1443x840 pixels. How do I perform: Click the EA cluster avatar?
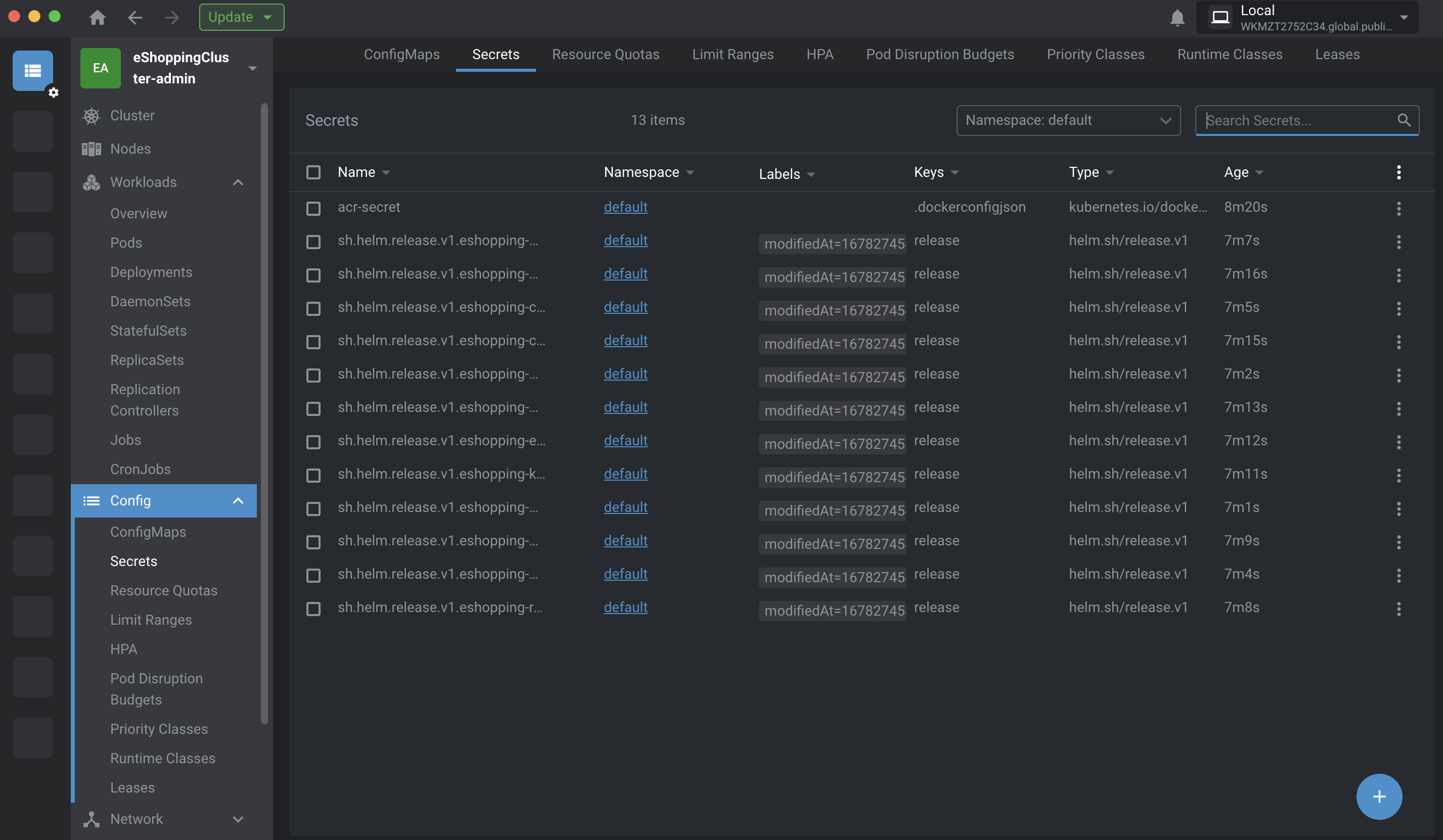coord(100,68)
